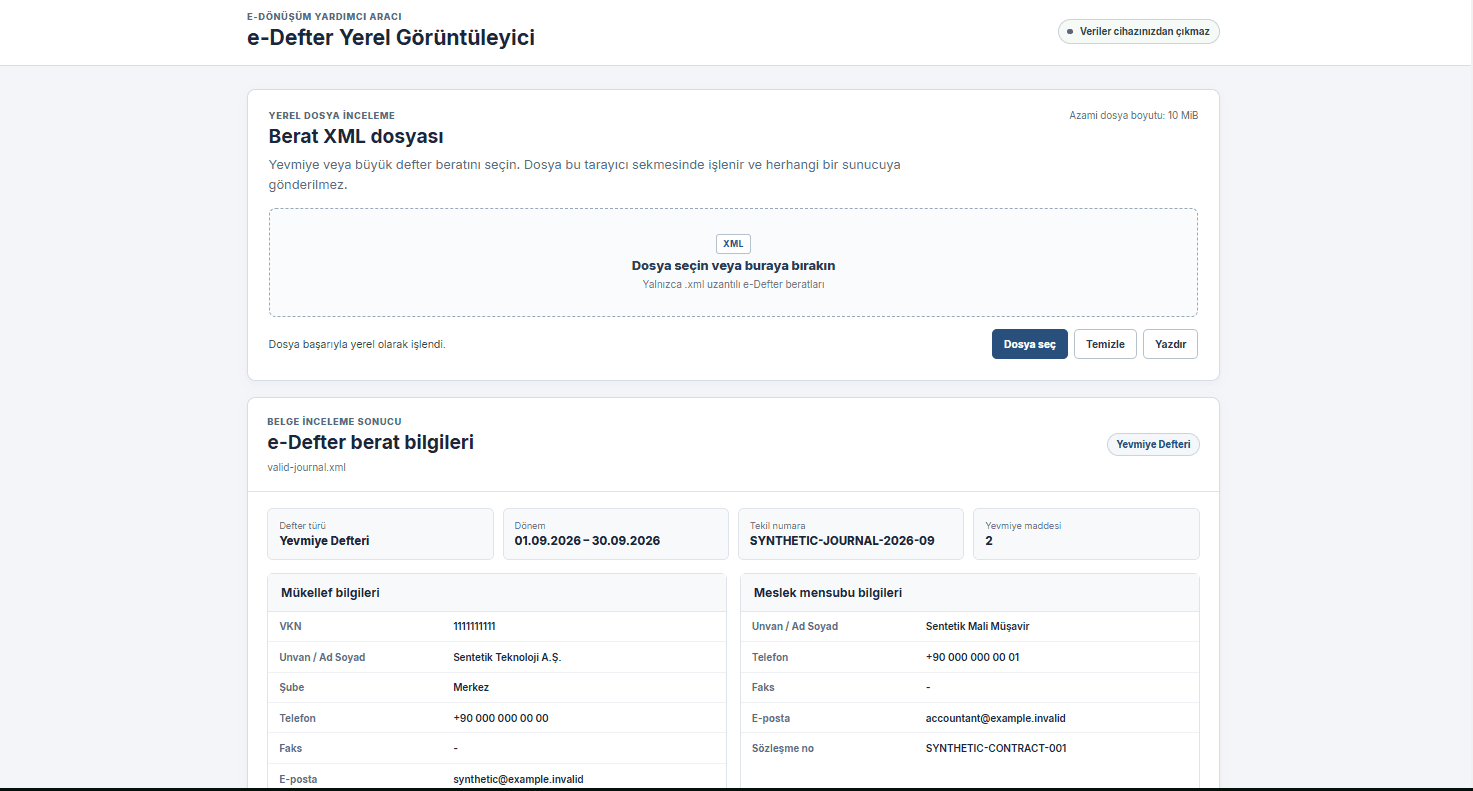Click the e-Defter Yerel Görüntüleyici title
This screenshot has width=1473, height=791.
tap(391, 38)
